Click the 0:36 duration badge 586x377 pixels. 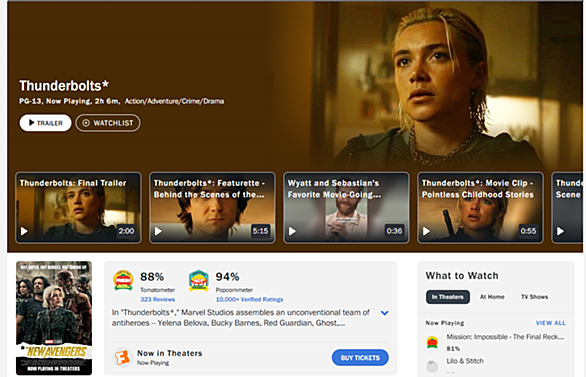pyautogui.click(x=394, y=231)
